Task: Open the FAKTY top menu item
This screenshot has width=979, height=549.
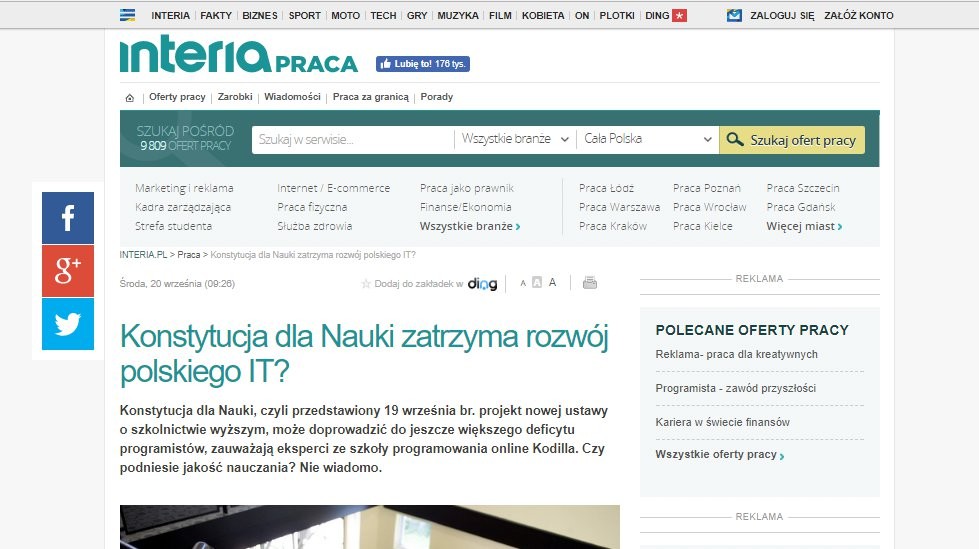Action: 216,16
